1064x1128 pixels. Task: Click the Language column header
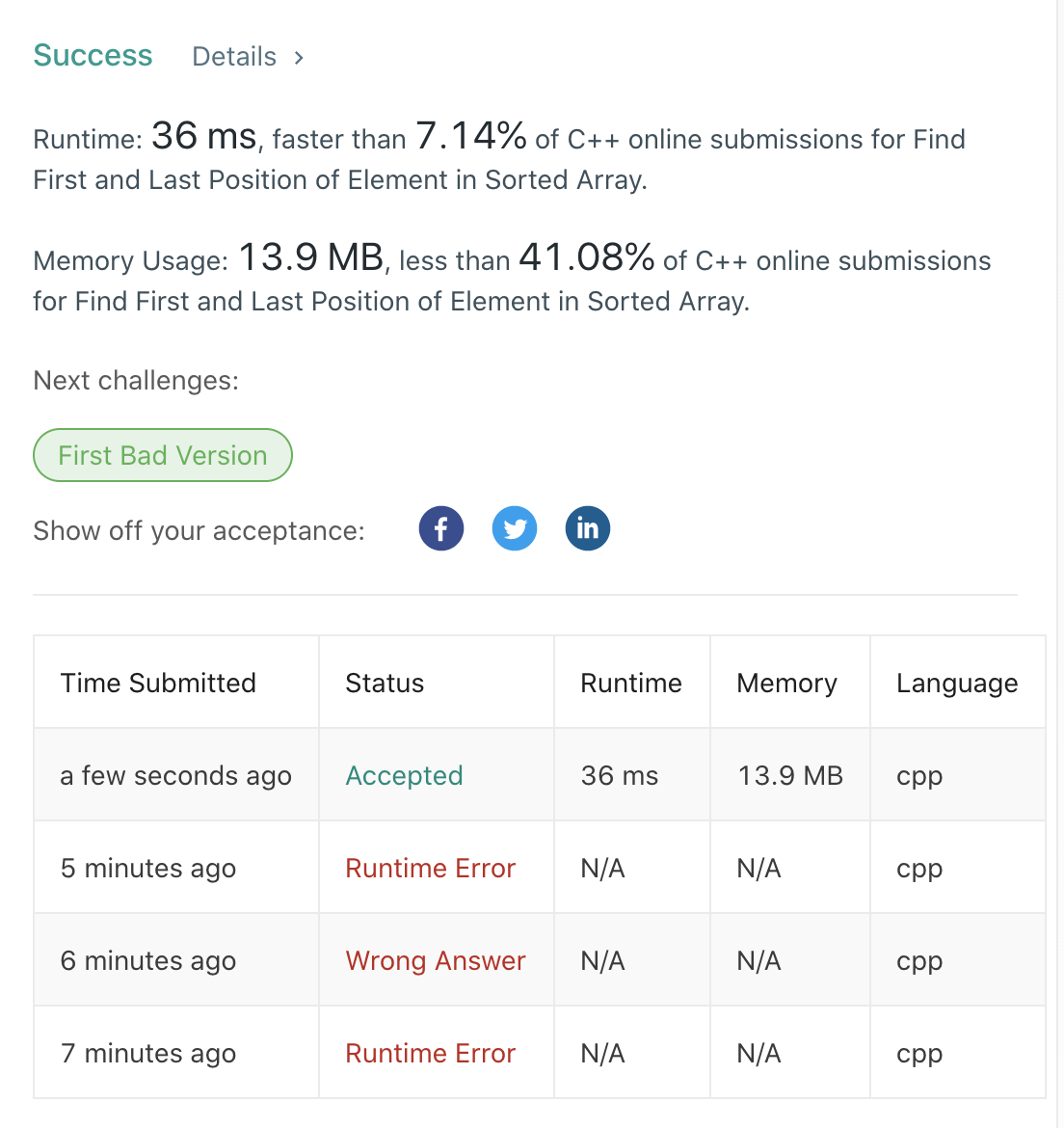(957, 683)
